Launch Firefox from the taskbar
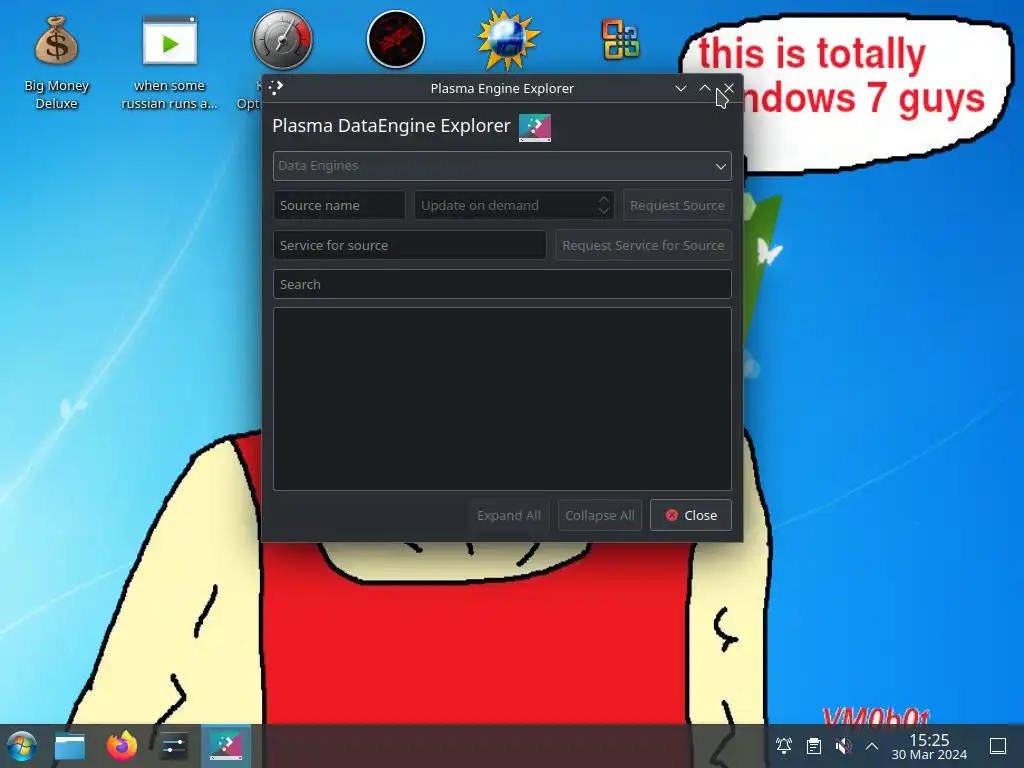1024x768 pixels. tap(122, 746)
